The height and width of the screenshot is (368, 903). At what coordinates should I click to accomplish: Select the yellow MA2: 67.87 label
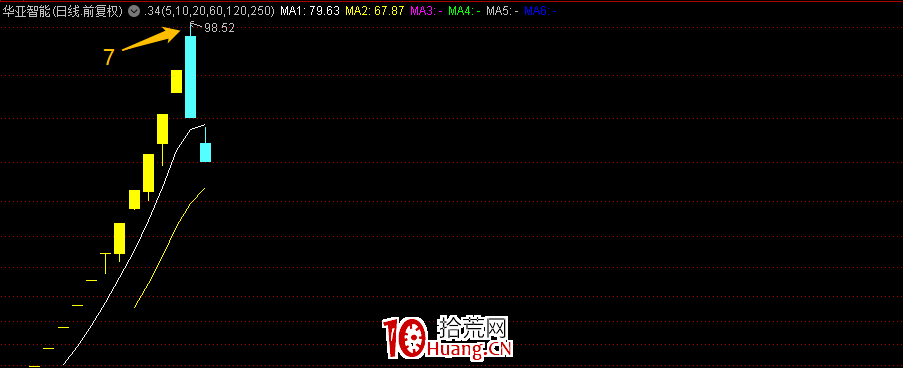click(x=374, y=11)
